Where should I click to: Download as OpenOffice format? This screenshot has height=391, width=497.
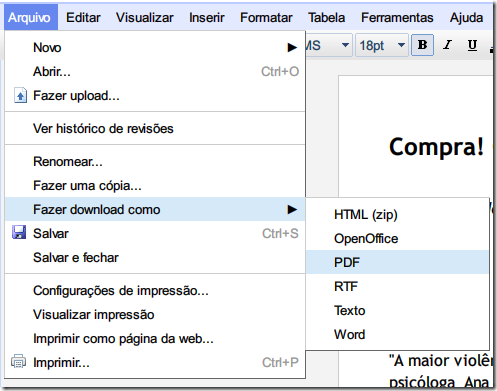click(397, 238)
